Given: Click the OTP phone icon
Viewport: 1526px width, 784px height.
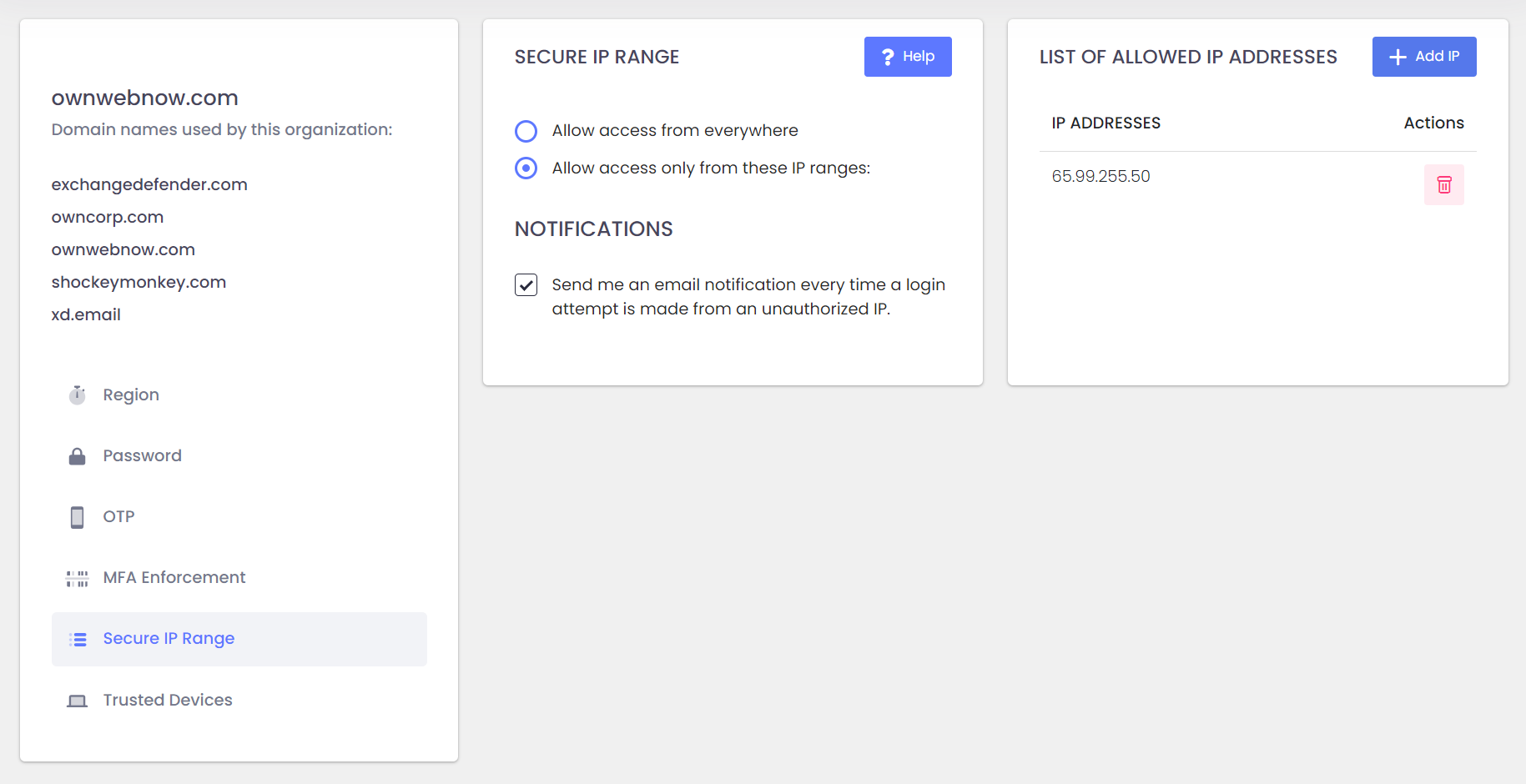Looking at the screenshot, I should [78, 517].
